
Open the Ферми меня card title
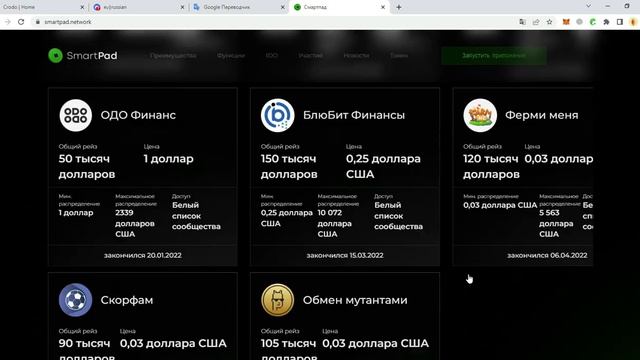542,115
